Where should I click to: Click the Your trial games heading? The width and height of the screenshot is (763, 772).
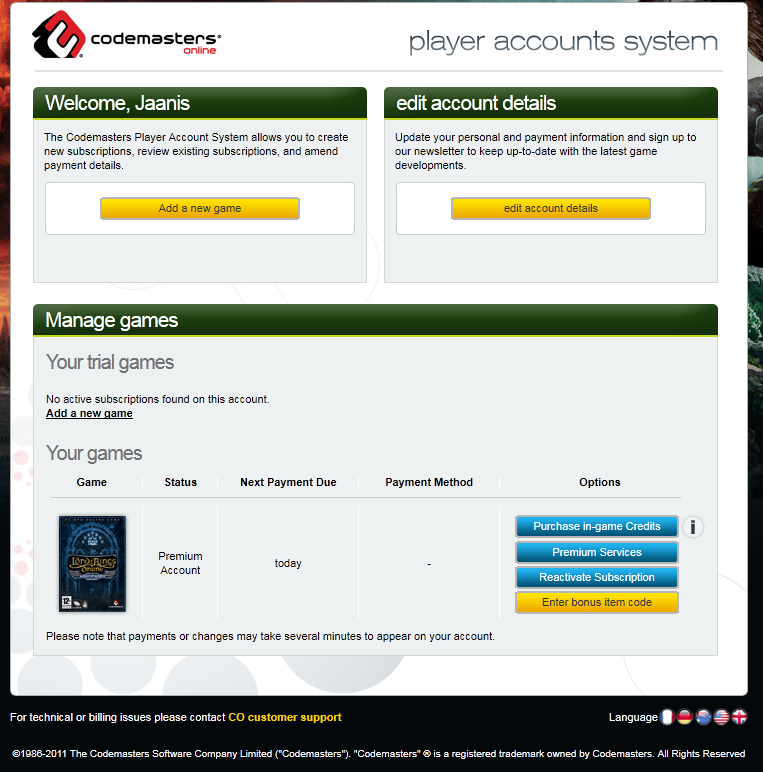110,362
